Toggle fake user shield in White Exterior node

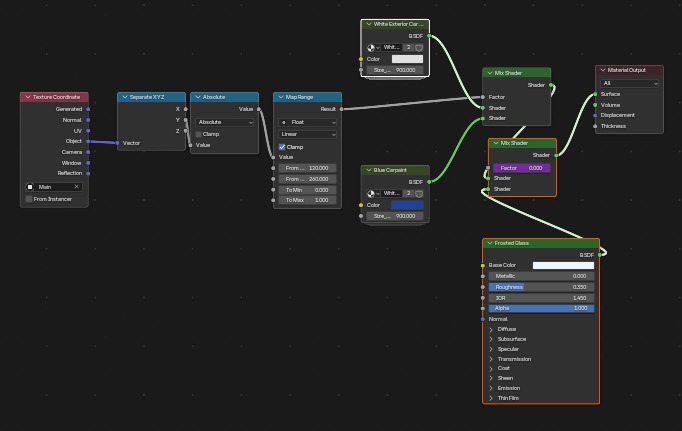(419, 47)
